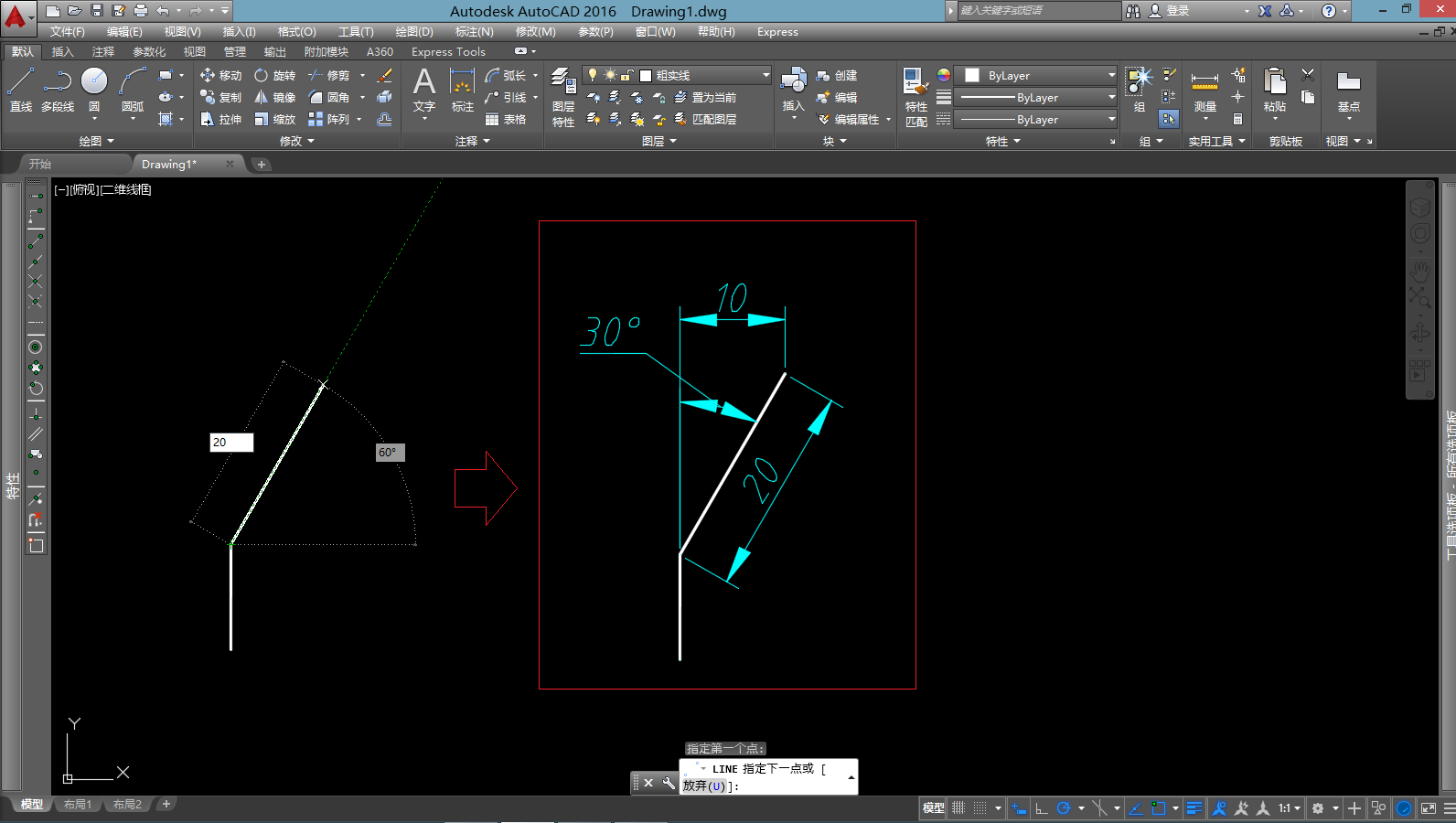This screenshot has width=1456, height=823.
Task: Toggle dynamic input in status bar
Action: (x=1019, y=808)
